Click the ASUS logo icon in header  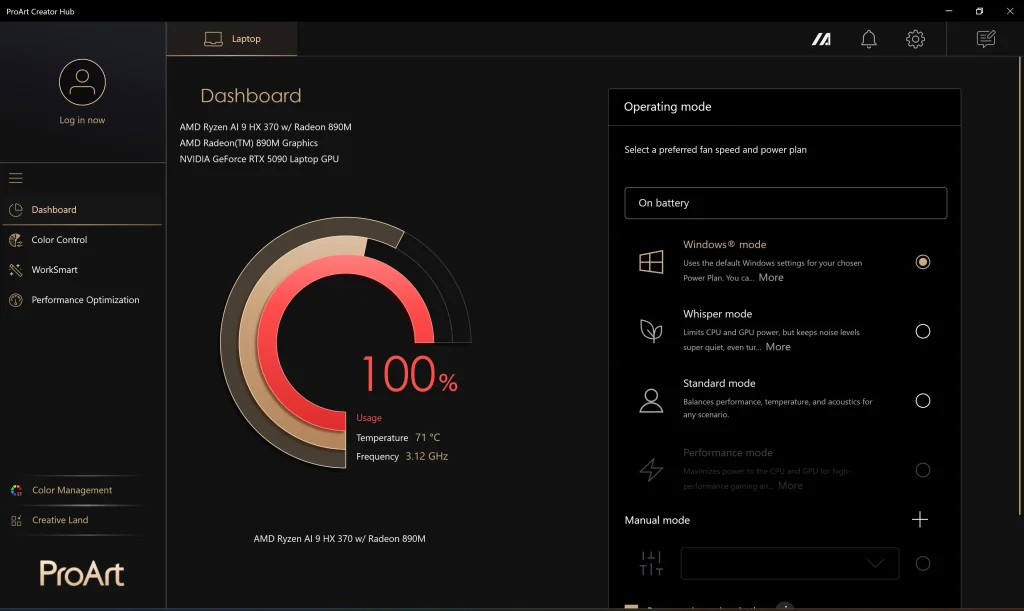point(821,39)
